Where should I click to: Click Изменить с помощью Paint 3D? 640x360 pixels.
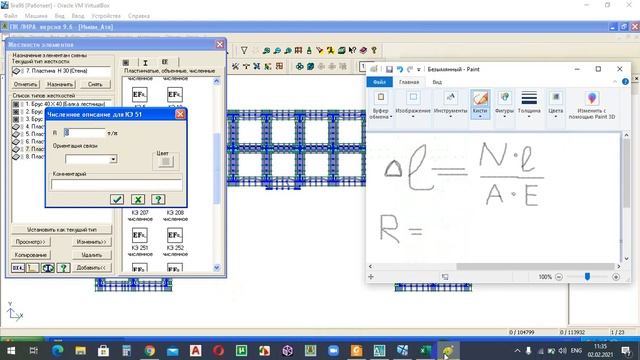pos(592,105)
